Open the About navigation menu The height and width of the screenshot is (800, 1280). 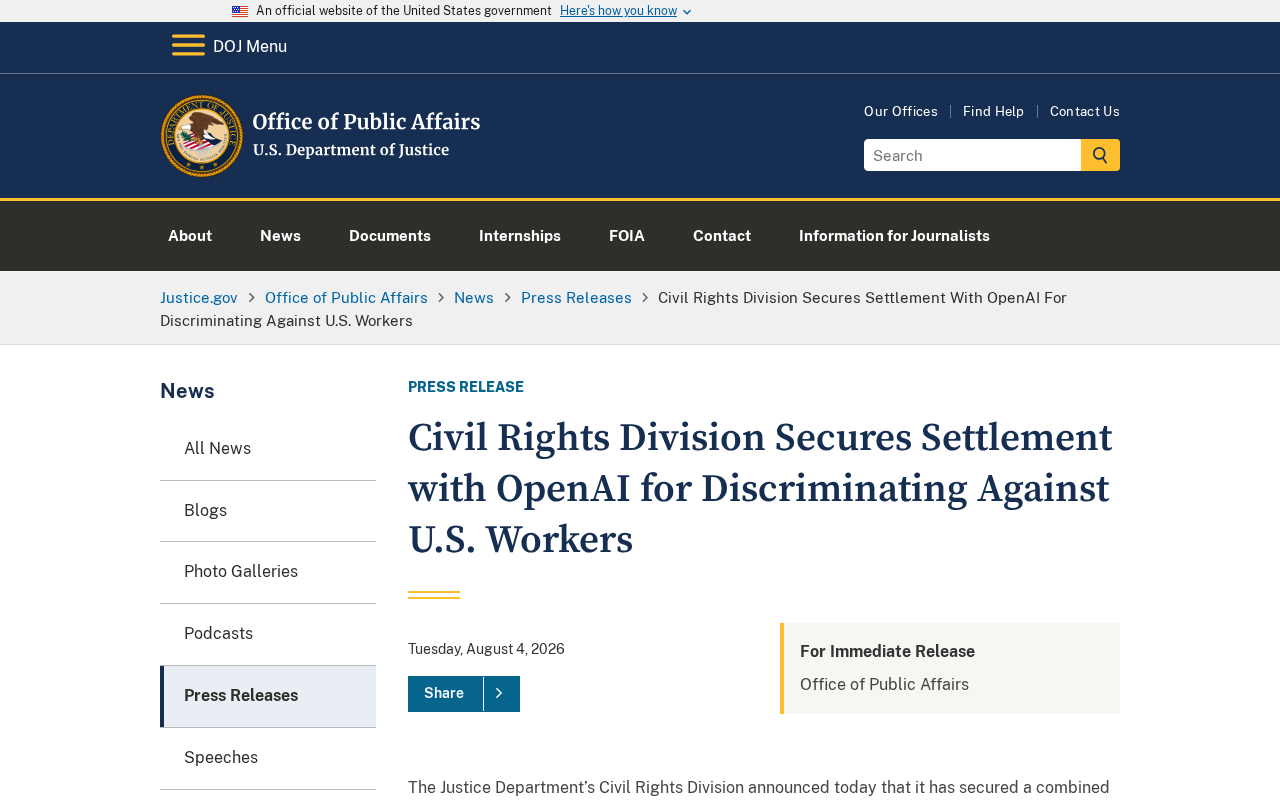click(190, 236)
